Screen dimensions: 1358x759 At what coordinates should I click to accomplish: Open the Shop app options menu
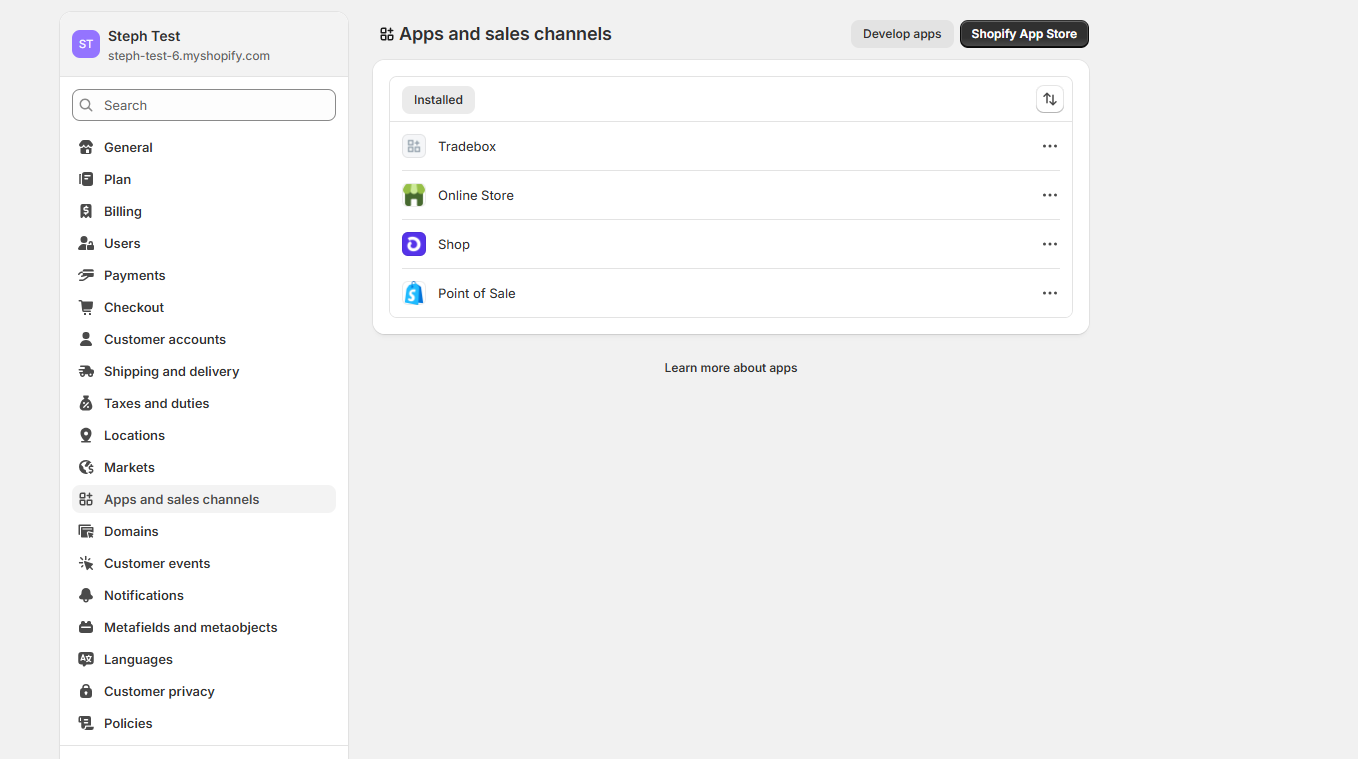(x=1049, y=243)
